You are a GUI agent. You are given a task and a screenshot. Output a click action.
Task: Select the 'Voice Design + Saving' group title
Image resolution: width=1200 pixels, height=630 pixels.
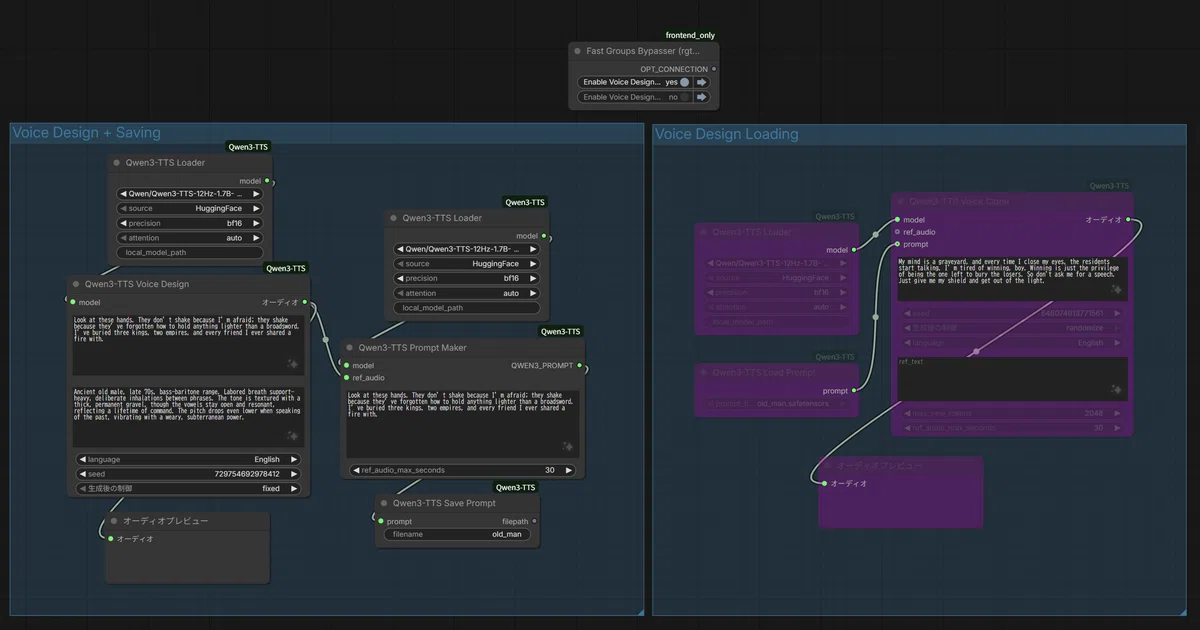[x=86, y=133]
